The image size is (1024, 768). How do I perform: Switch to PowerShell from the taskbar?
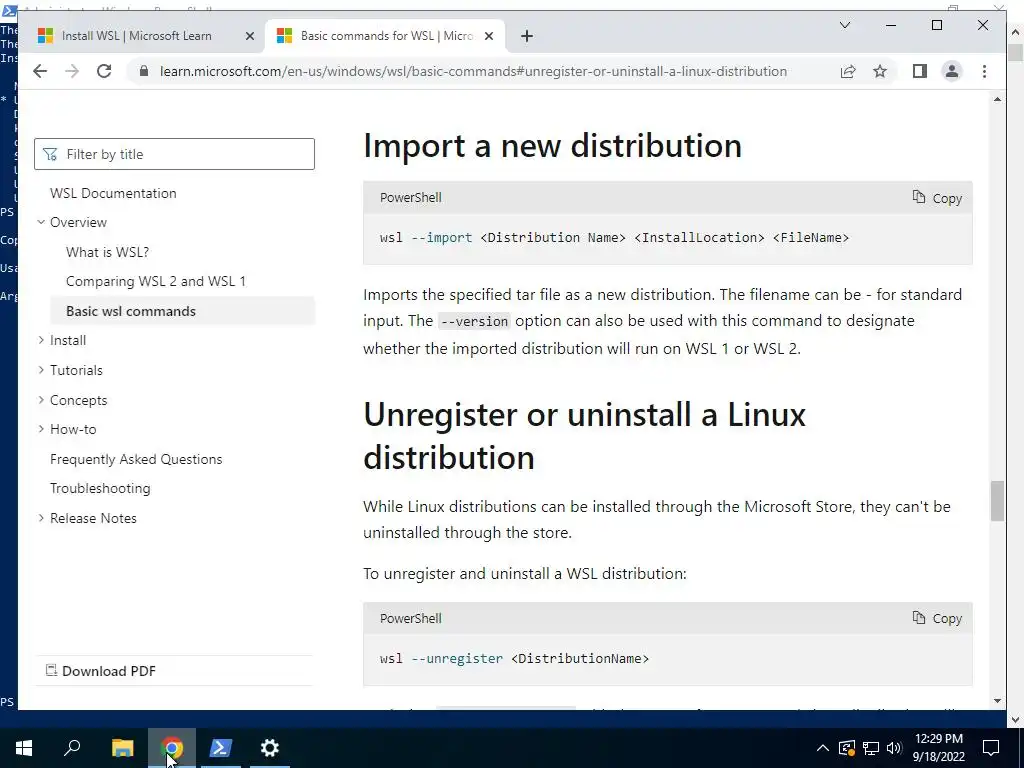[x=221, y=748]
